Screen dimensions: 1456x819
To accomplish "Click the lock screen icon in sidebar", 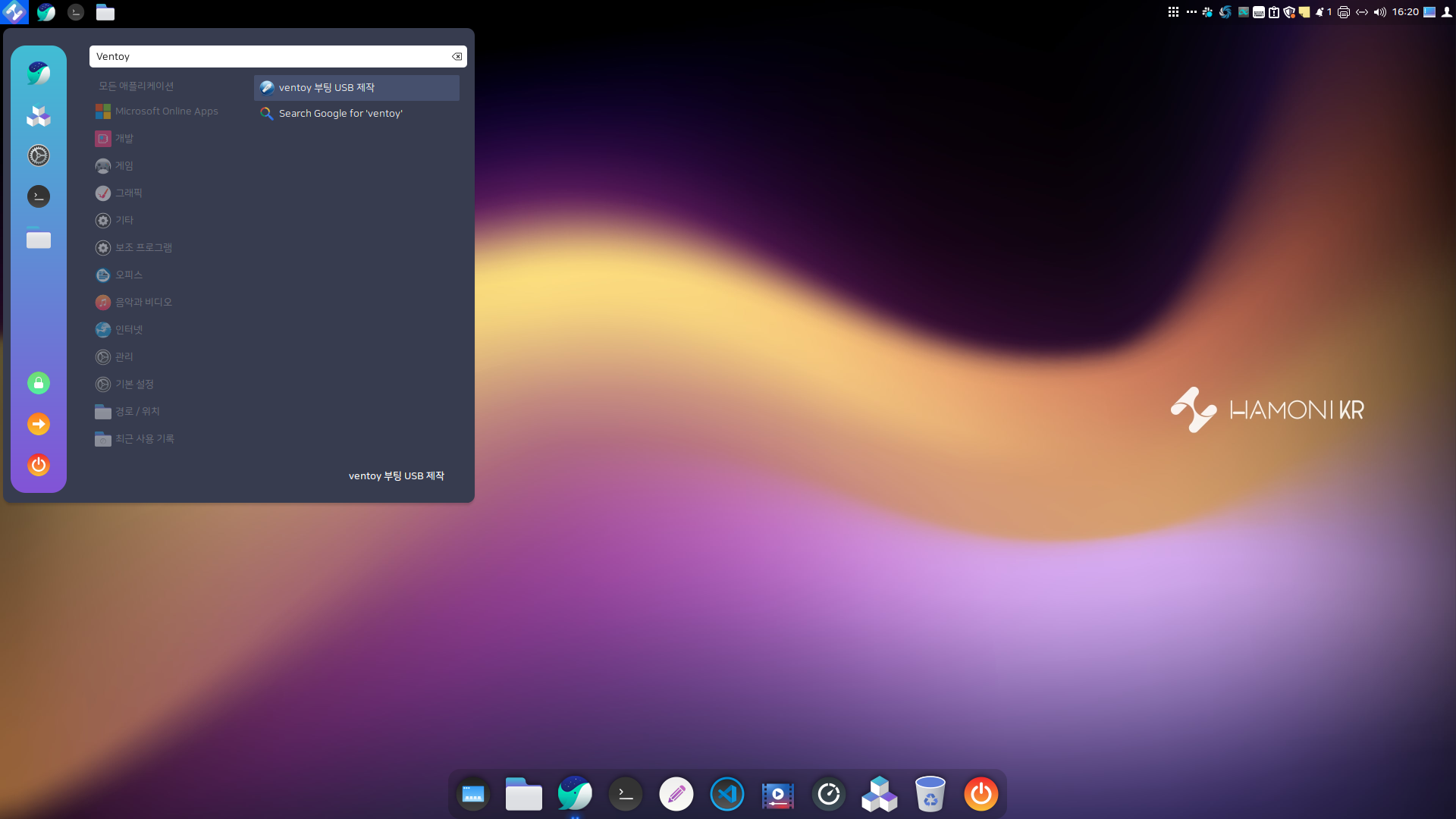I will point(39,383).
